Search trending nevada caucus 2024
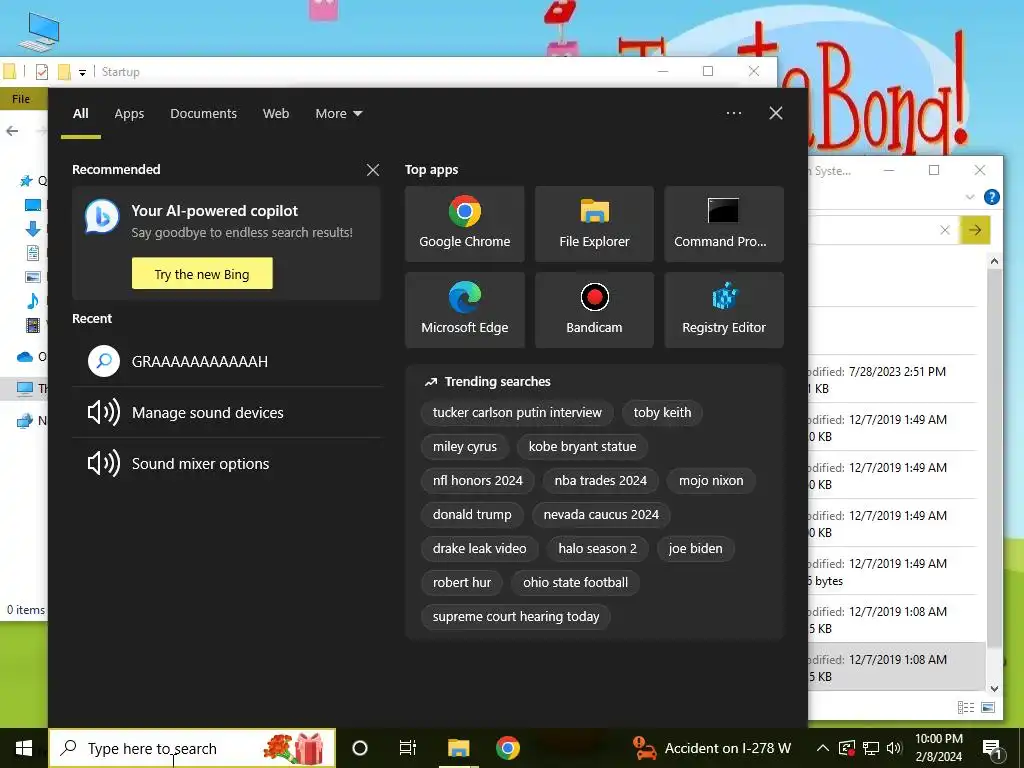The width and height of the screenshot is (1024, 768). [601, 514]
